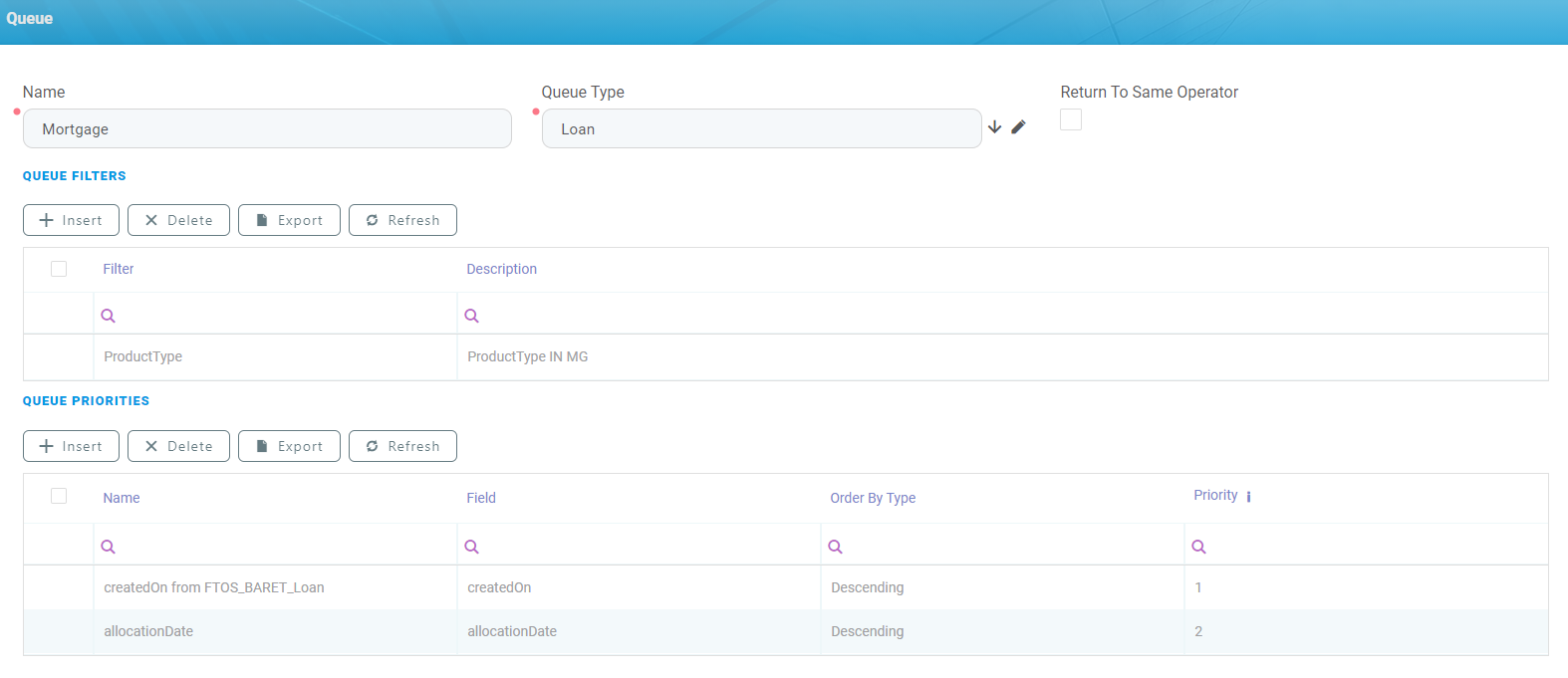Select the allocationDate priority row
The height and width of the screenshot is (678, 1568).
148,631
